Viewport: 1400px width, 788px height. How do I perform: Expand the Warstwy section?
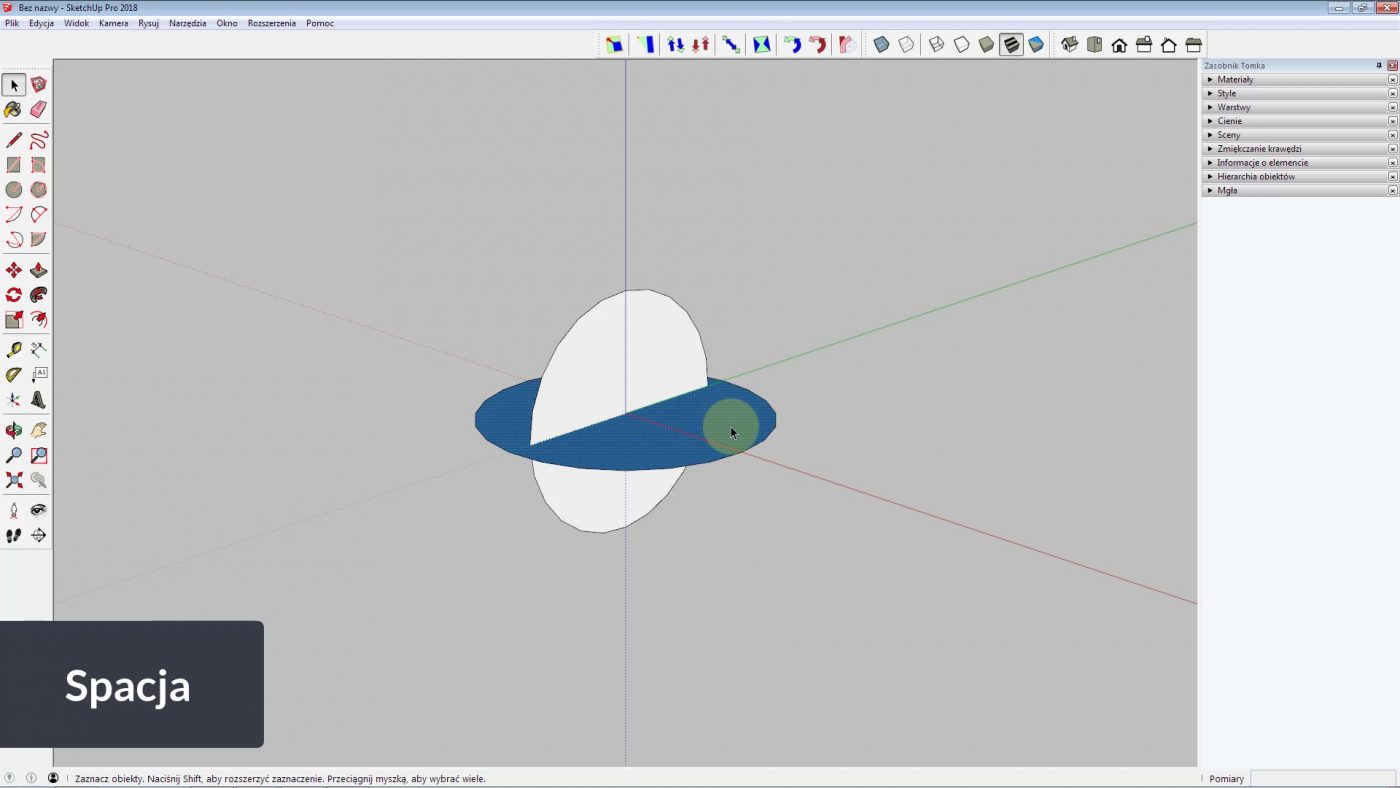1234,107
